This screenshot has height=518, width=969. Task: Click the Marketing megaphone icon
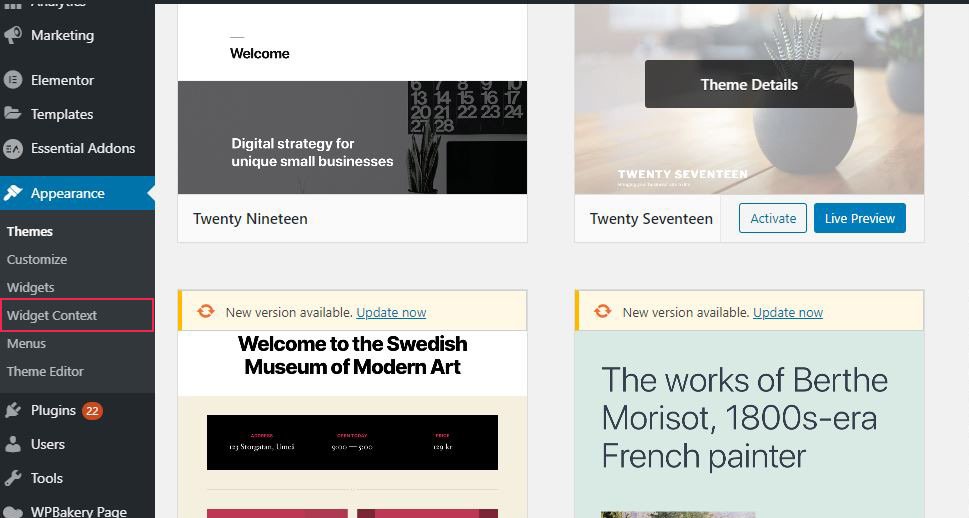point(13,35)
